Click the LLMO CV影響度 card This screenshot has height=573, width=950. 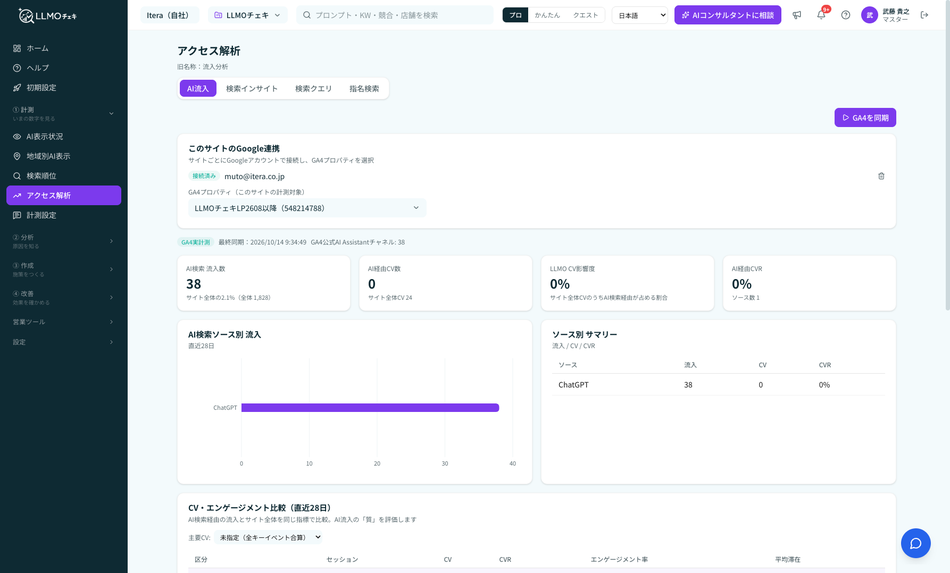pyautogui.click(x=627, y=283)
